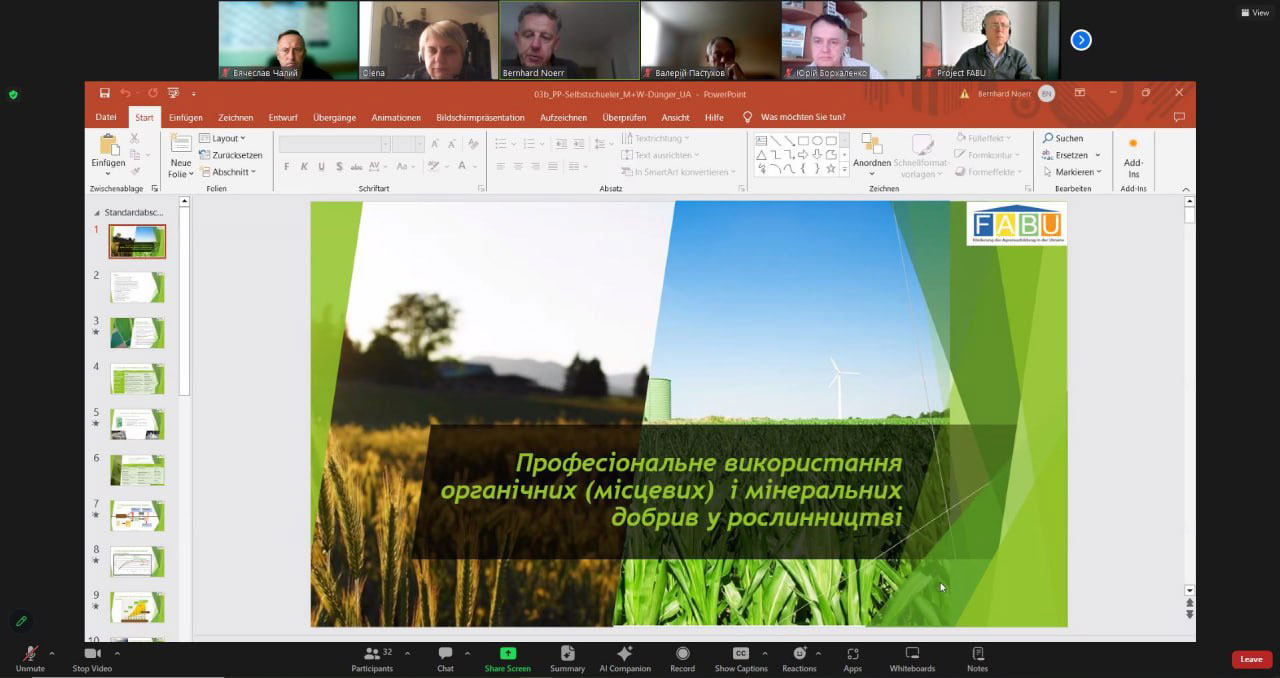Toggle text shadow (S) formatting
The height and width of the screenshot is (678, 1280).
click(339, 167)
